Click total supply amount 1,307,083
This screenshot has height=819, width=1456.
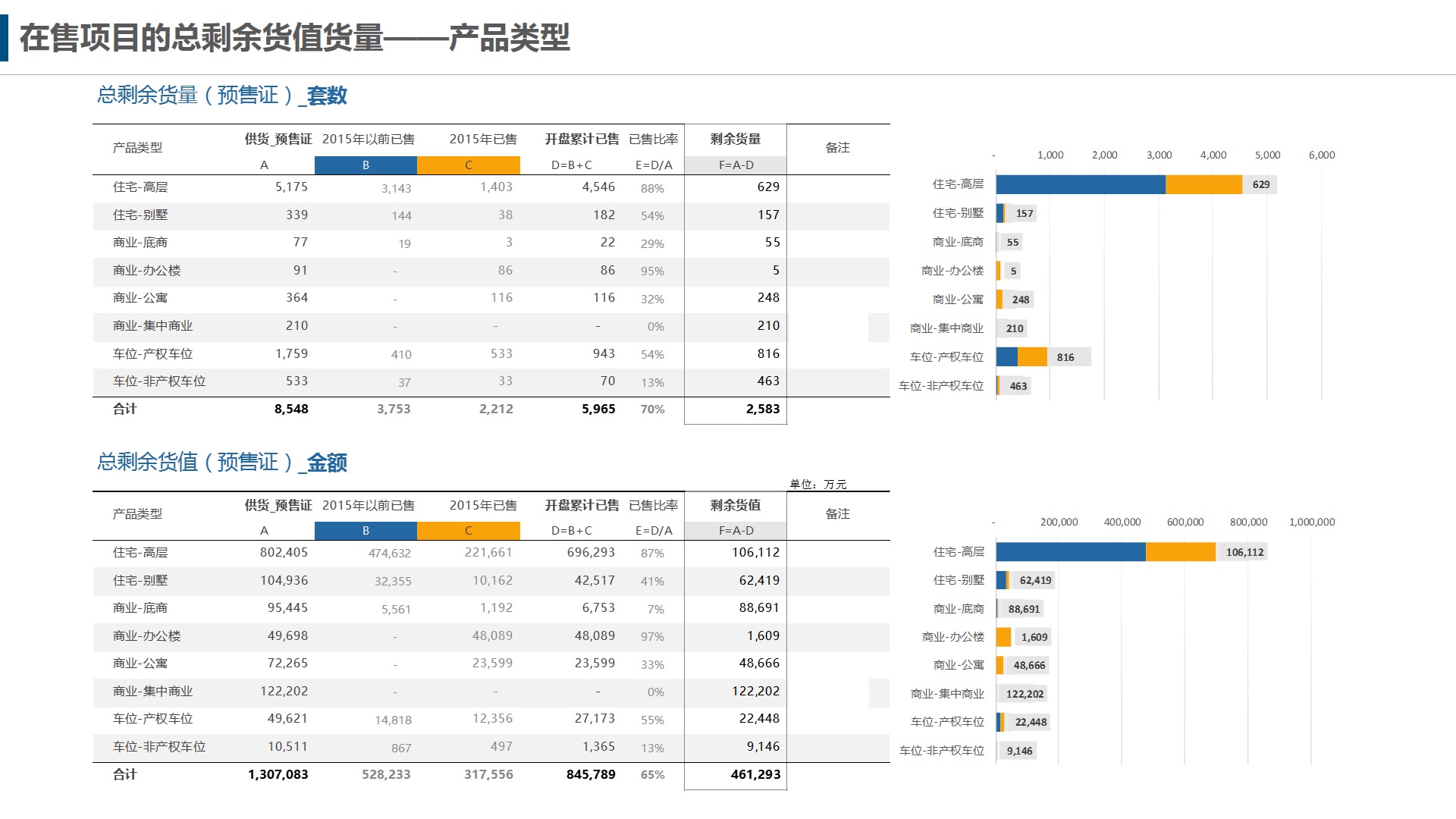(278, 774)
